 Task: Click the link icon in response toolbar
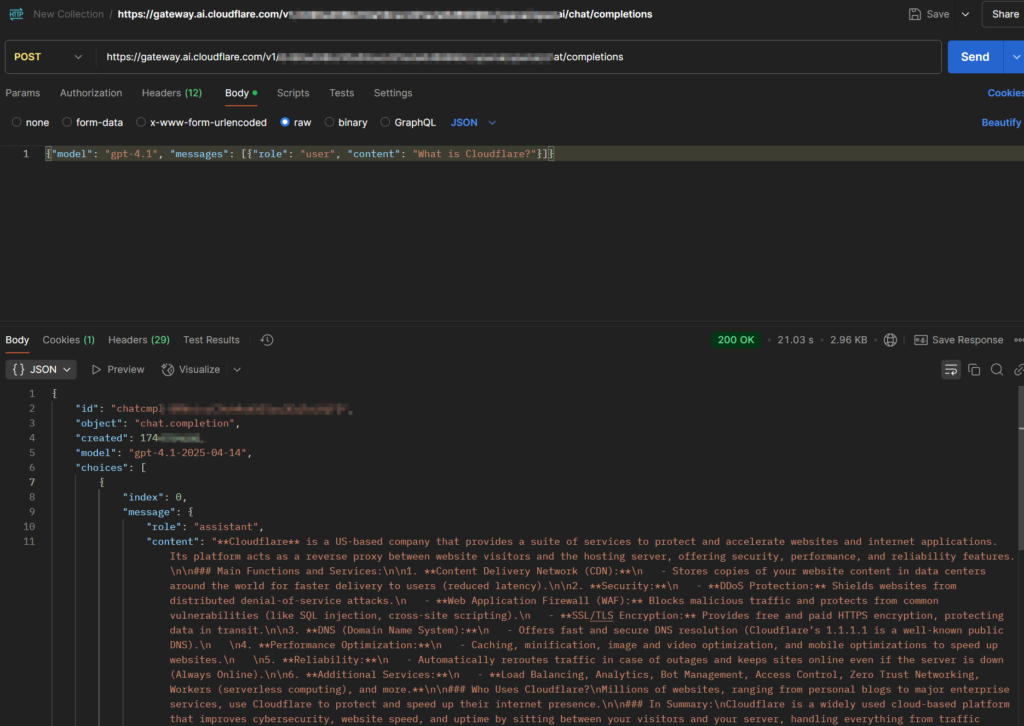[1020, 369]
